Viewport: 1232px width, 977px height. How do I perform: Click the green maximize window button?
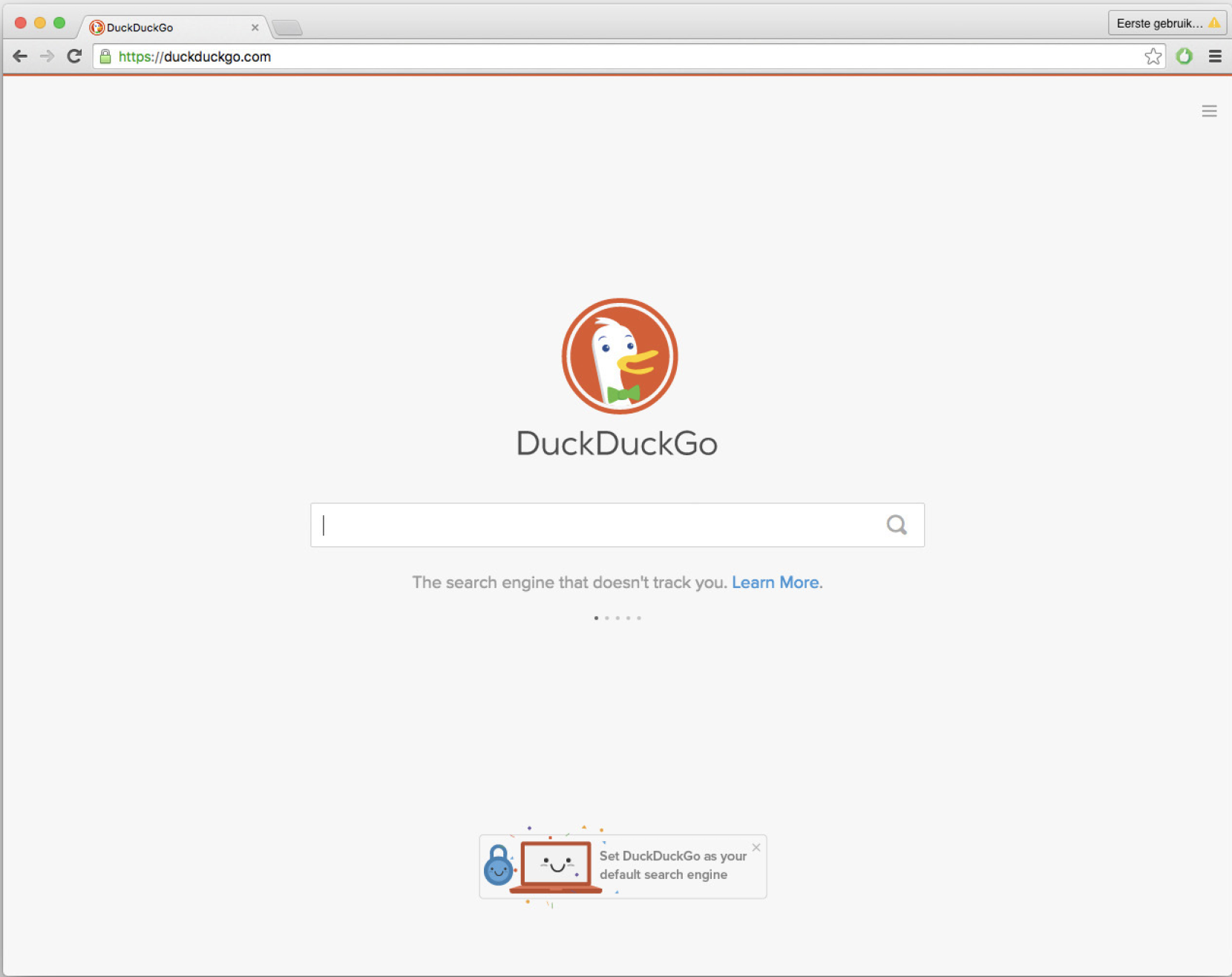(x=59, y=23)
